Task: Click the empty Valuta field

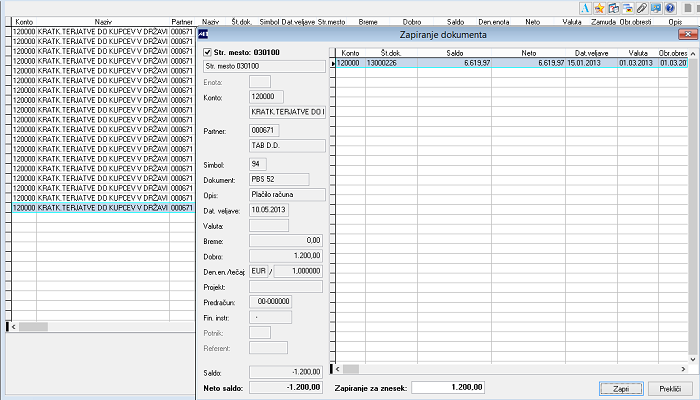Action: click(x=269, y=225)
